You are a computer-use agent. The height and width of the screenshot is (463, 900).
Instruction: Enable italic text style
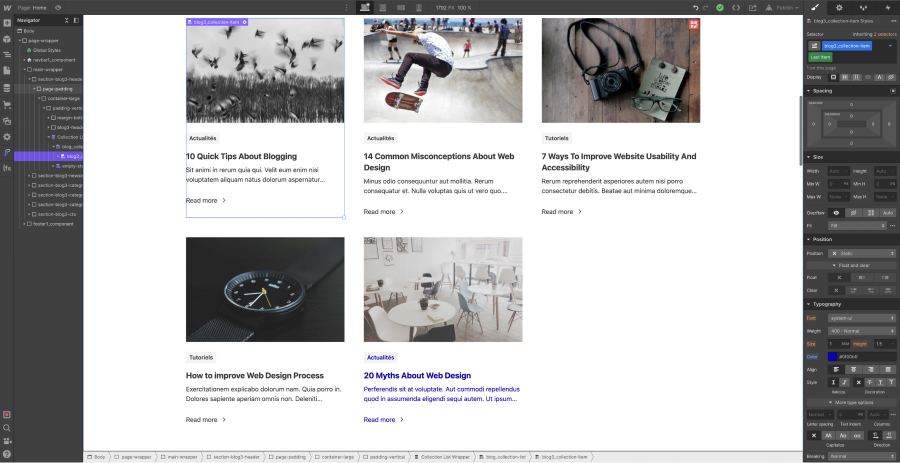[x=845, y=382]
